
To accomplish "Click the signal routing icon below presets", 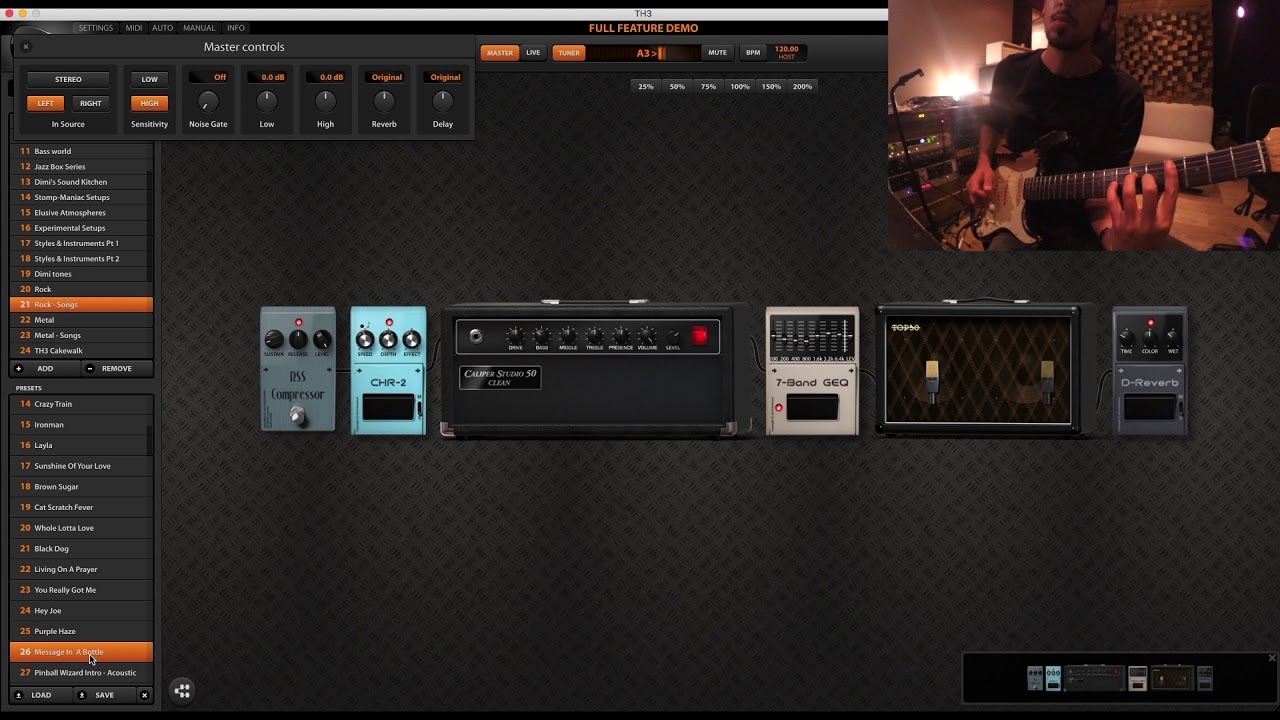I will click(182, 690).
